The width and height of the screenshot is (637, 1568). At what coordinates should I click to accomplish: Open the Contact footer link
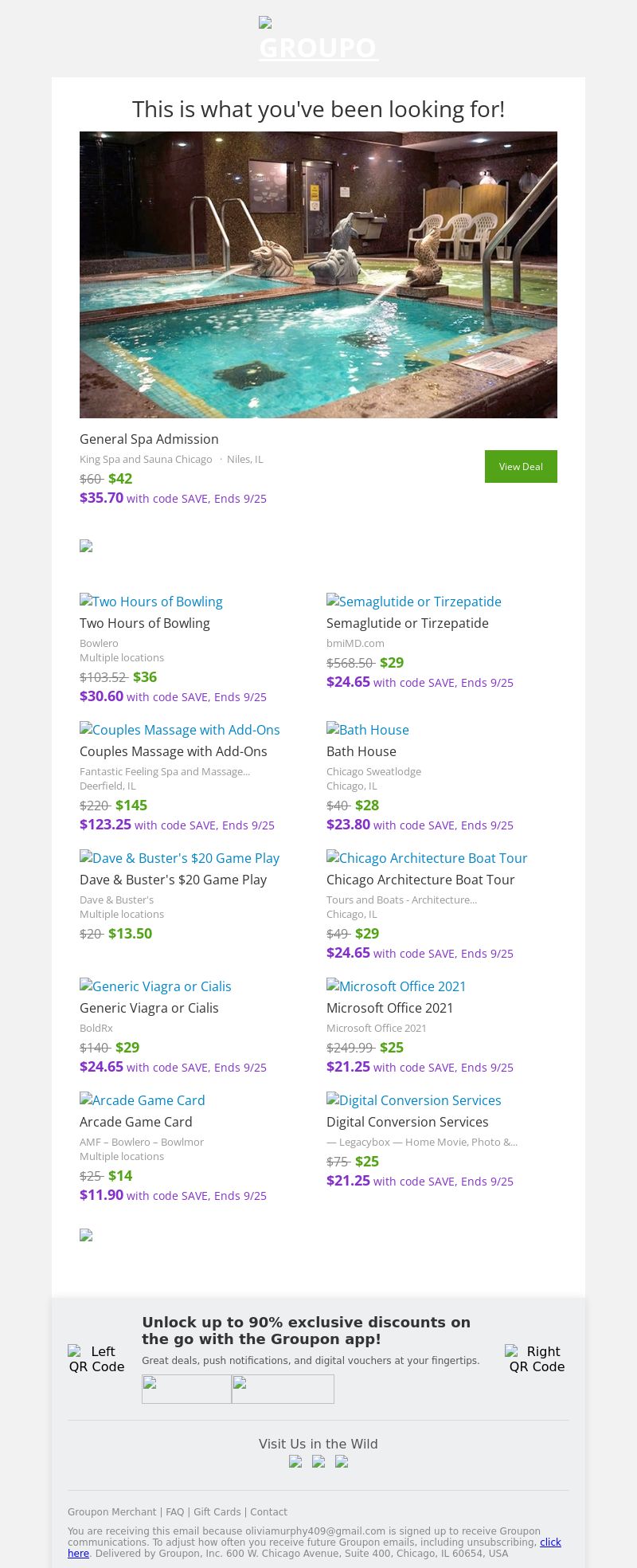[x=268, y=1512]
